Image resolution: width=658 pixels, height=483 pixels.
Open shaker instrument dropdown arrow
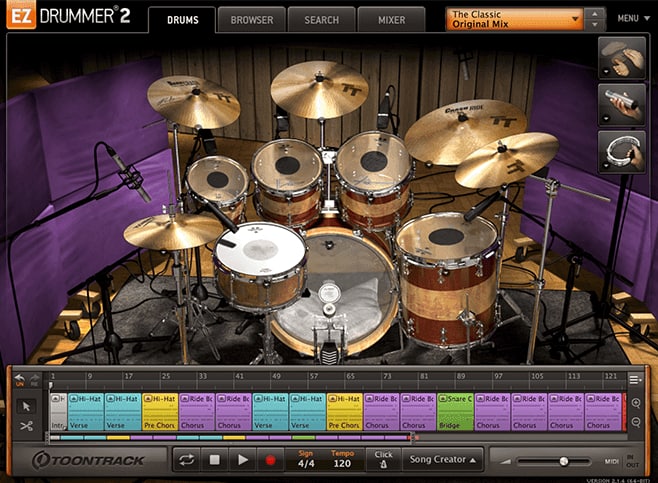[x=606, y=119]
